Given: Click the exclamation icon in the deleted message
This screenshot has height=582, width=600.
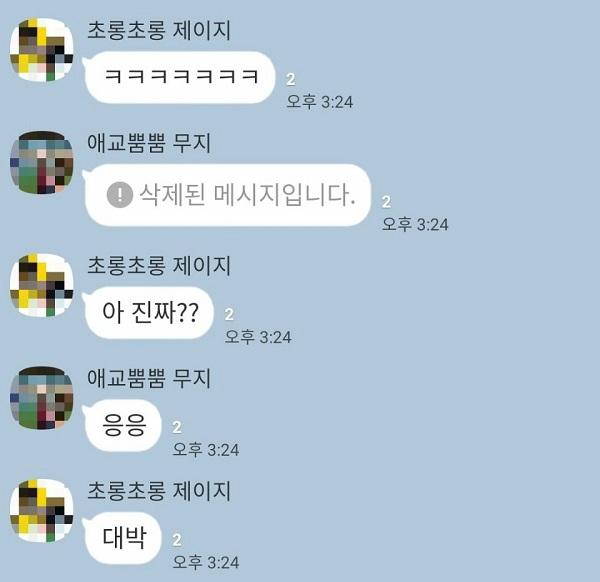Looking at the screenshot, I should (120, 195).
